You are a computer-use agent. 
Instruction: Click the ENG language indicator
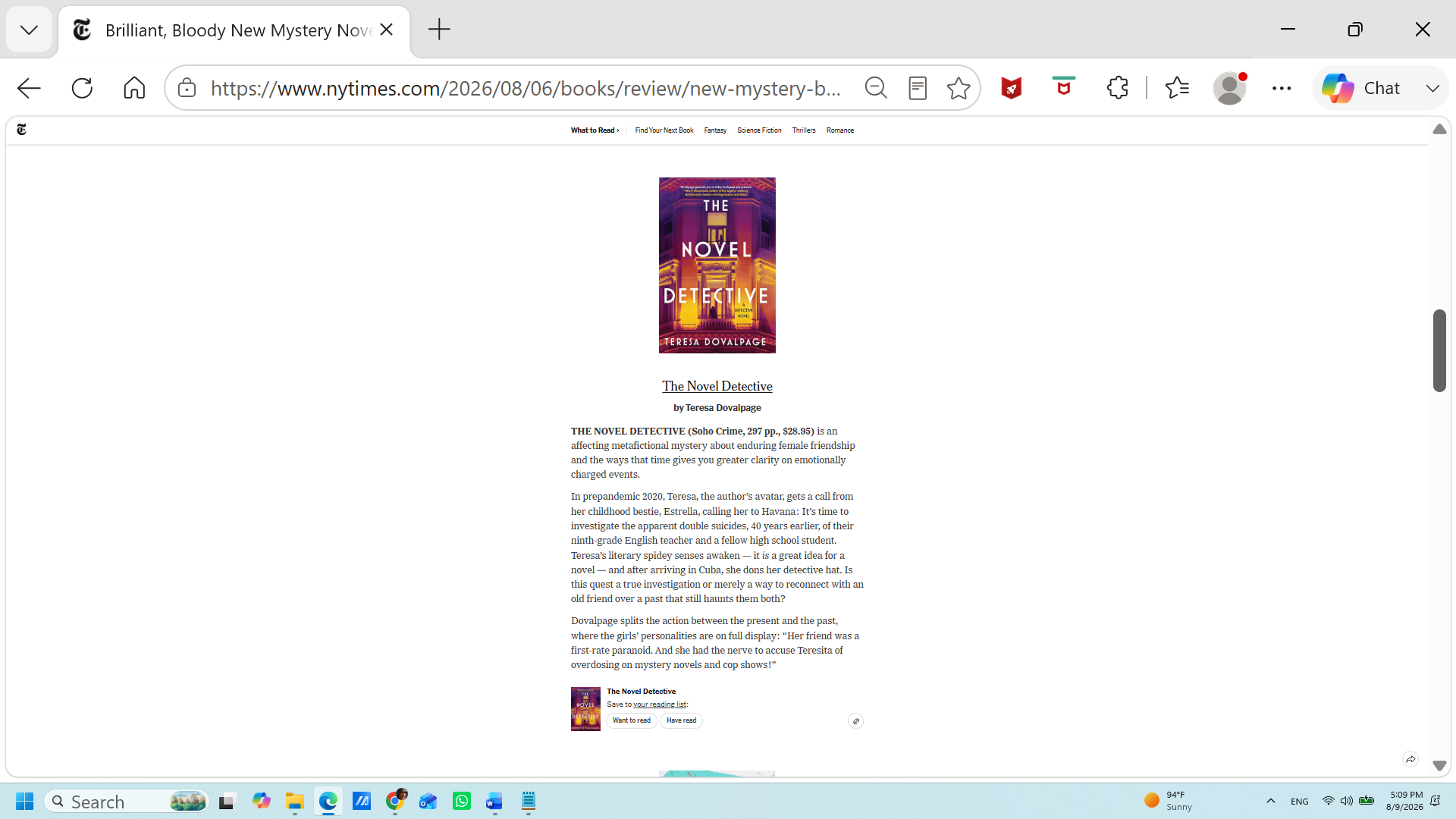click(x=1300, y=802)
